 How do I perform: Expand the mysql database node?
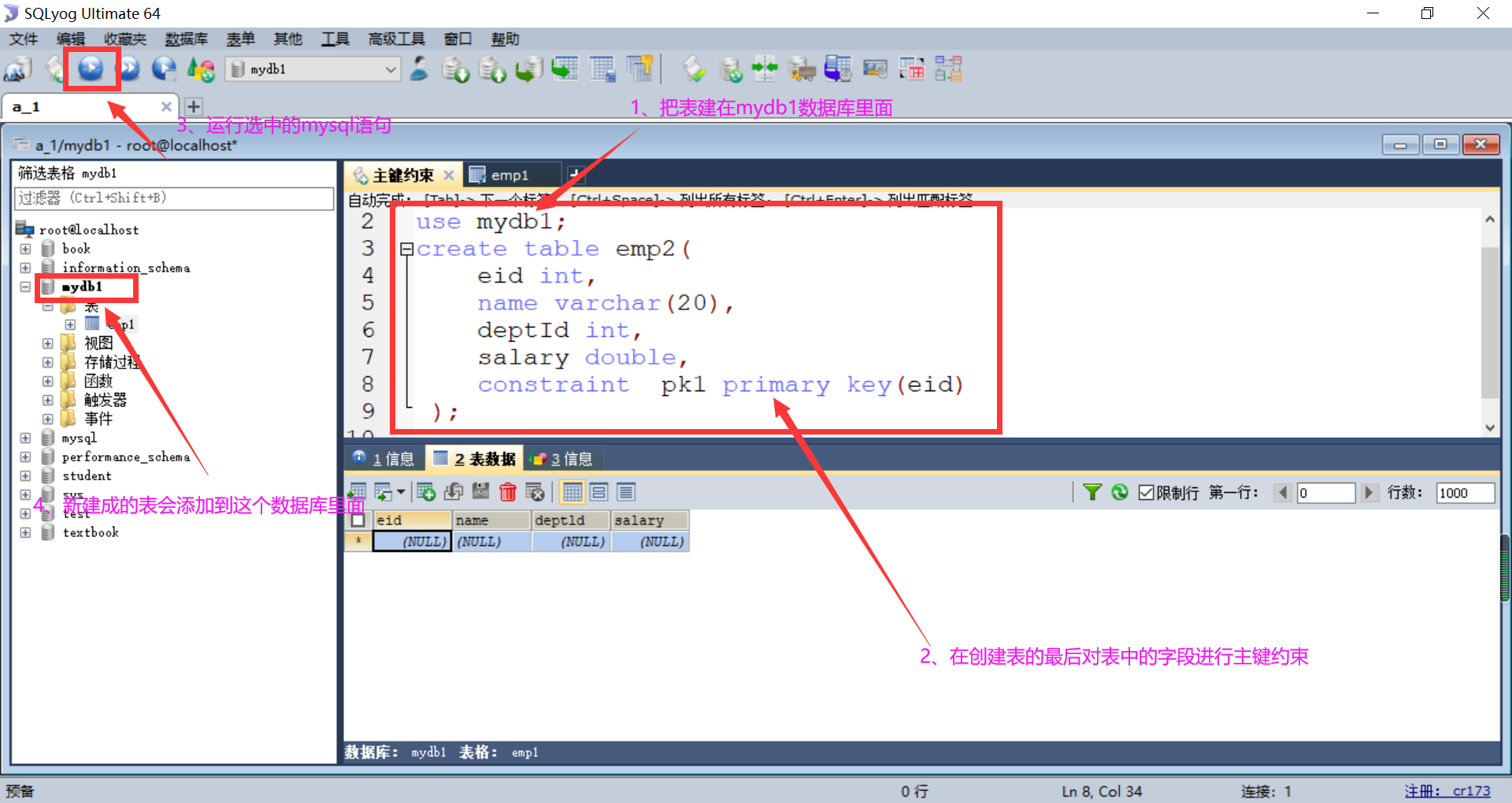pos(25,438)
